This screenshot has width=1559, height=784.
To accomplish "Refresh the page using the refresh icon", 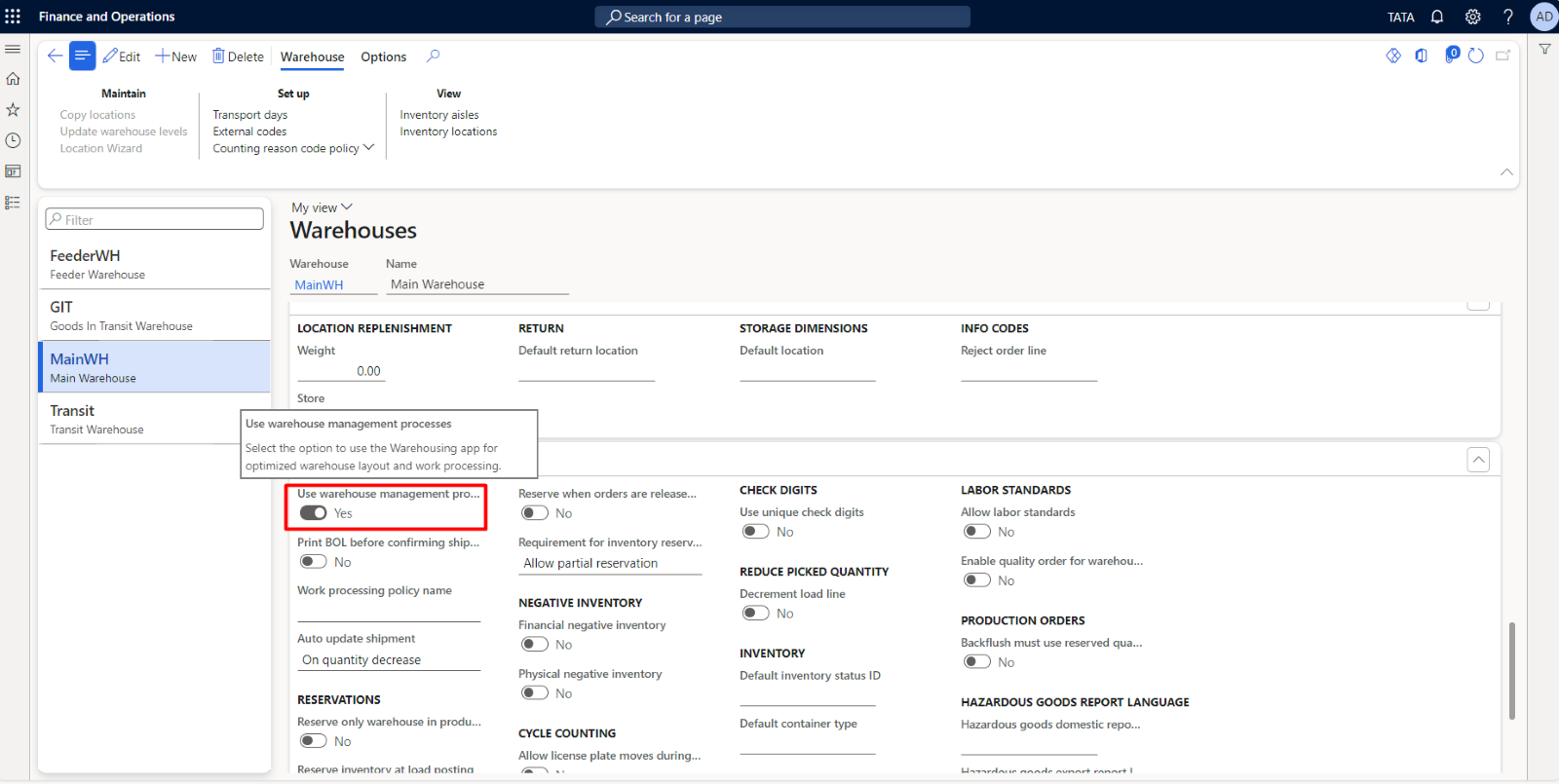I will [x=1476, y=56].
